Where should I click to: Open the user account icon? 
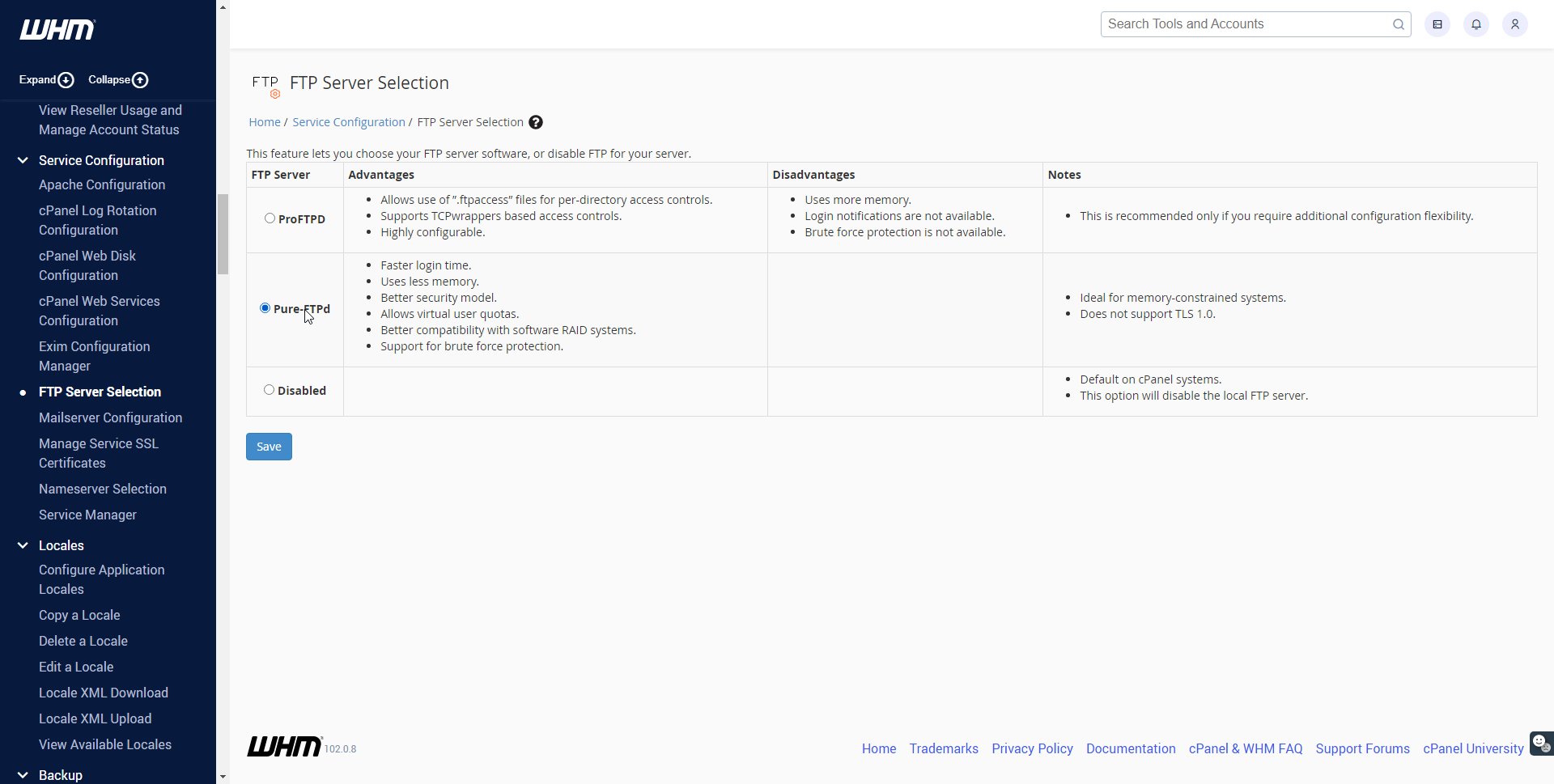(x=1515, y=24)
